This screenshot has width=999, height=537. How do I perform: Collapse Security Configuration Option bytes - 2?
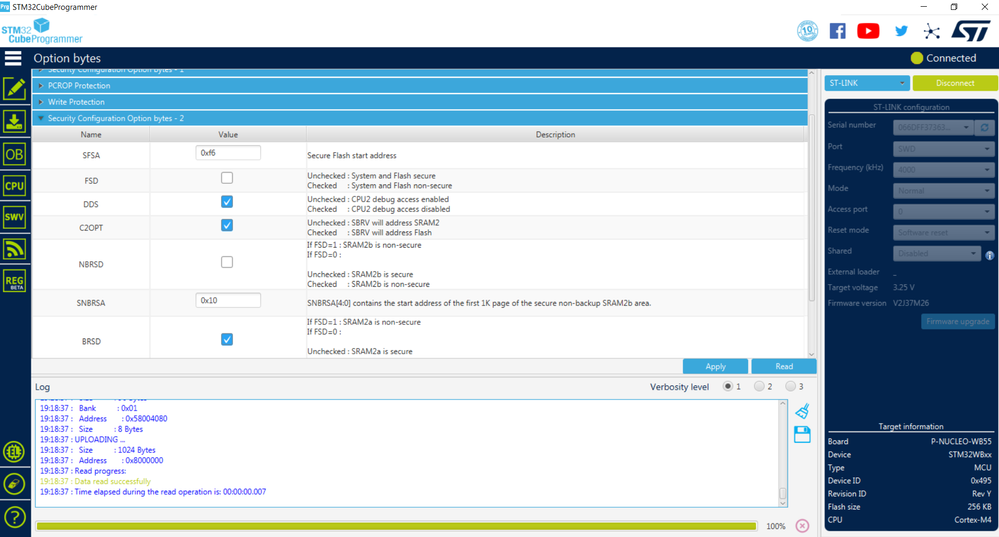click(x=420, y=118)
